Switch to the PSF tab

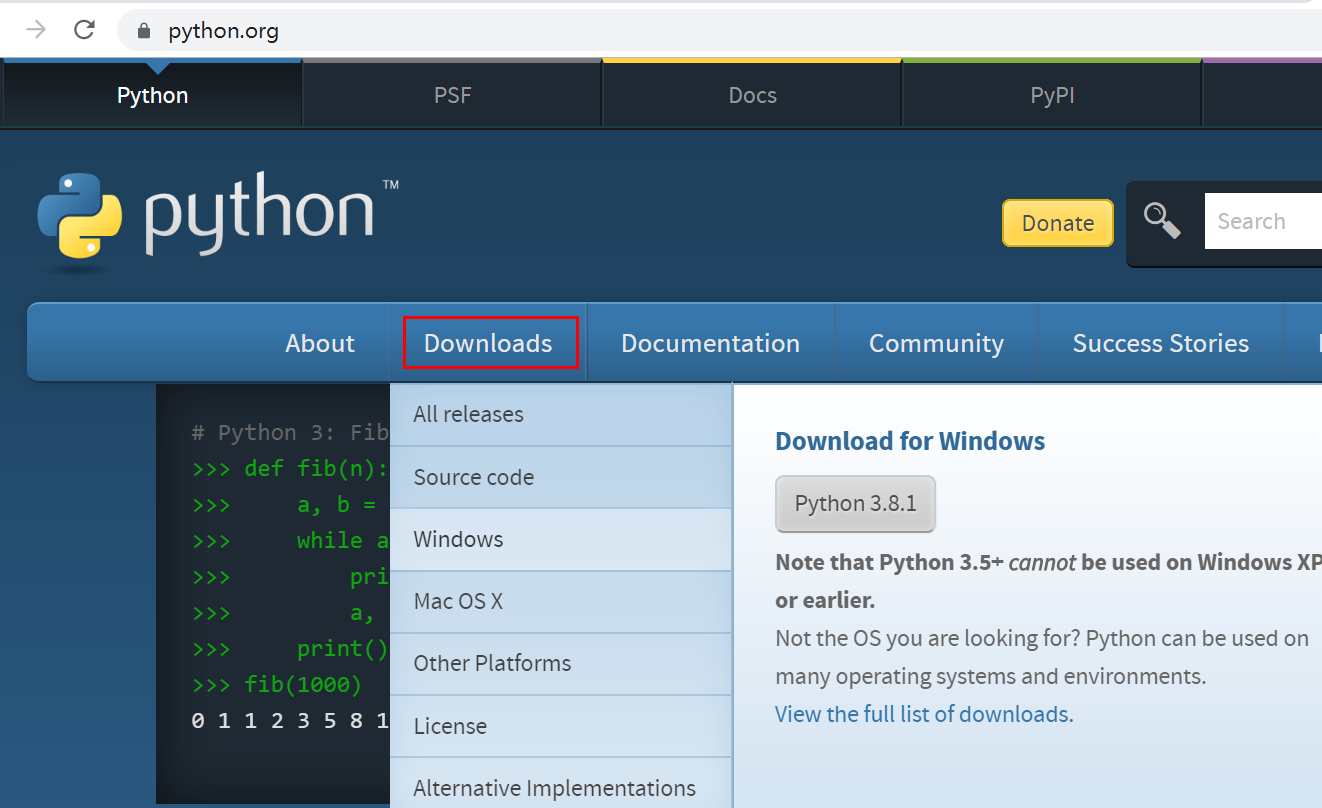pyautogui.click(x=452, y=95)
